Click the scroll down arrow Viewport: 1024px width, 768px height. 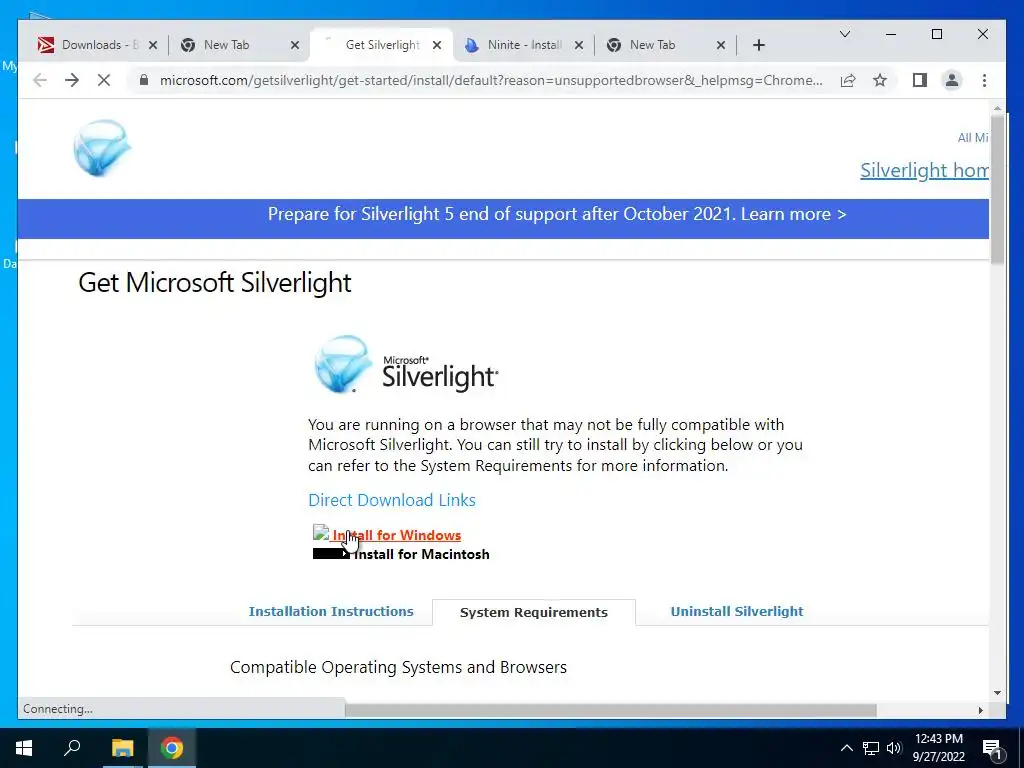point(997,693)
